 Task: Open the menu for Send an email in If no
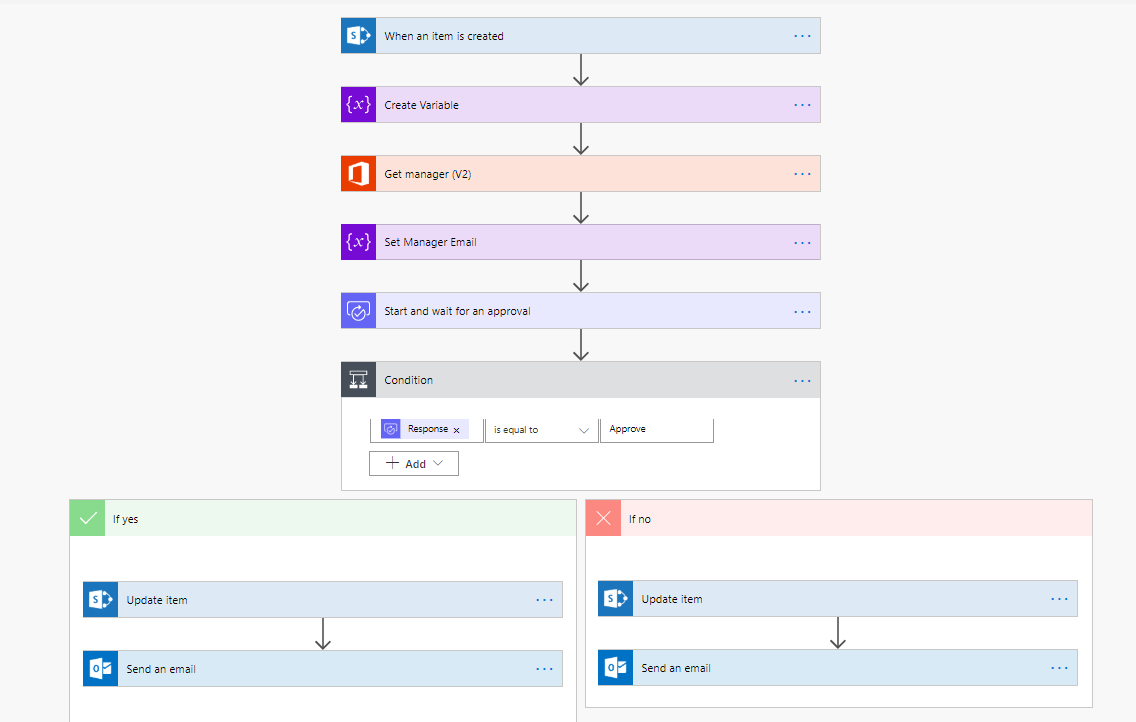coord(1059,668)
